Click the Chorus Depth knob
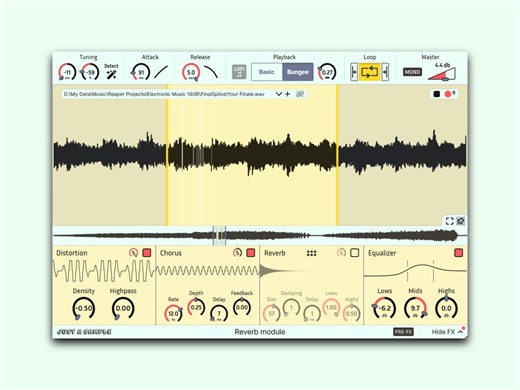This screenshot has width=520, height=390. 196,307
